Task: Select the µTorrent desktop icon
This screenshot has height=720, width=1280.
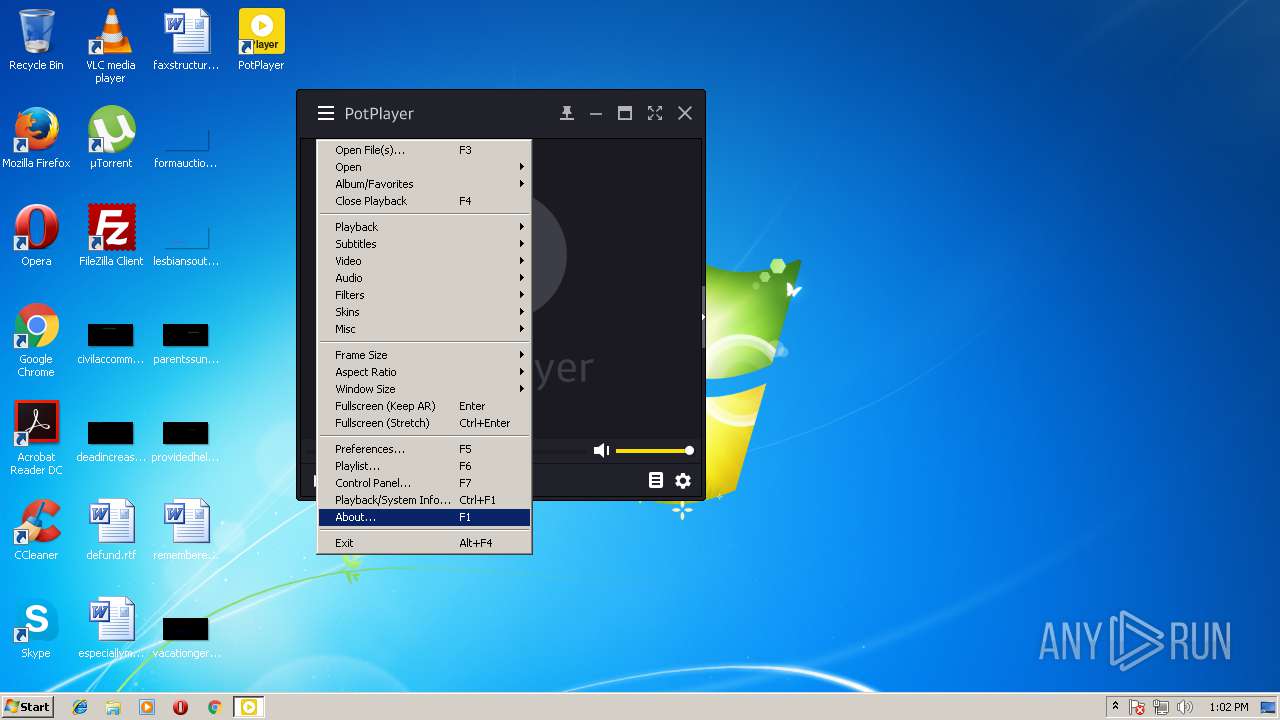Action: click(111, 138)
